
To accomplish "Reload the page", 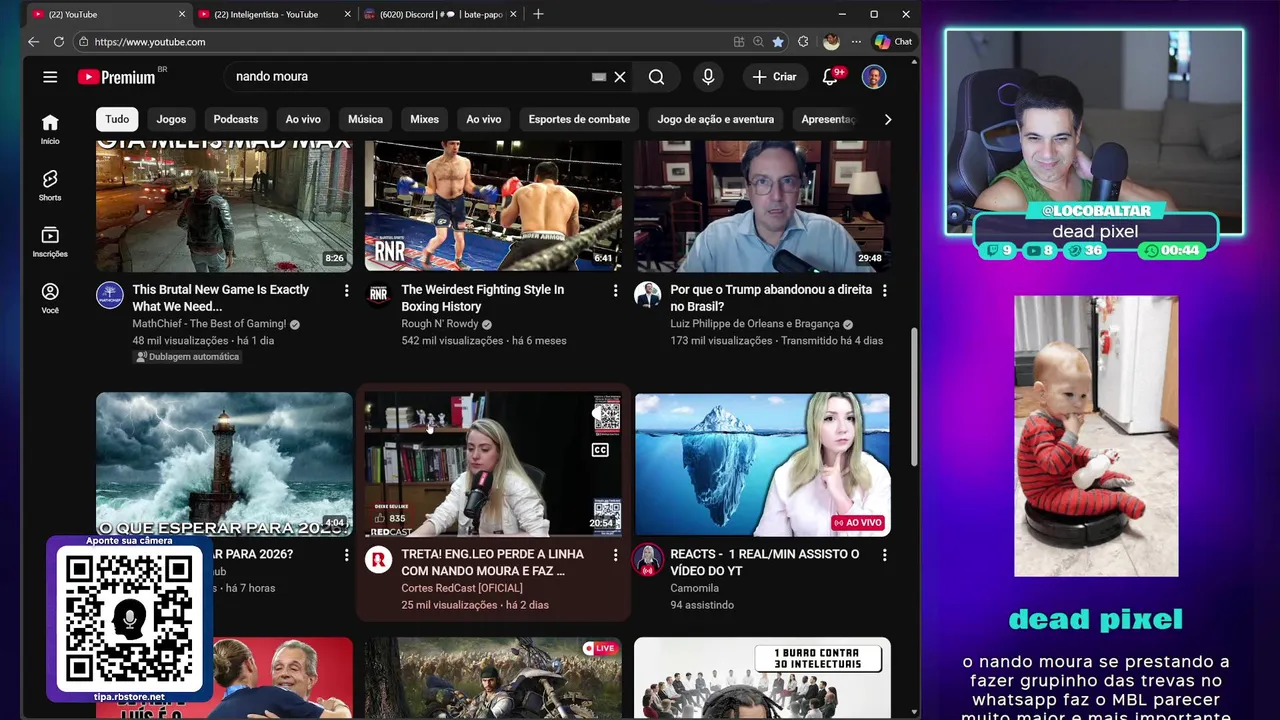I will click(59, 42).
